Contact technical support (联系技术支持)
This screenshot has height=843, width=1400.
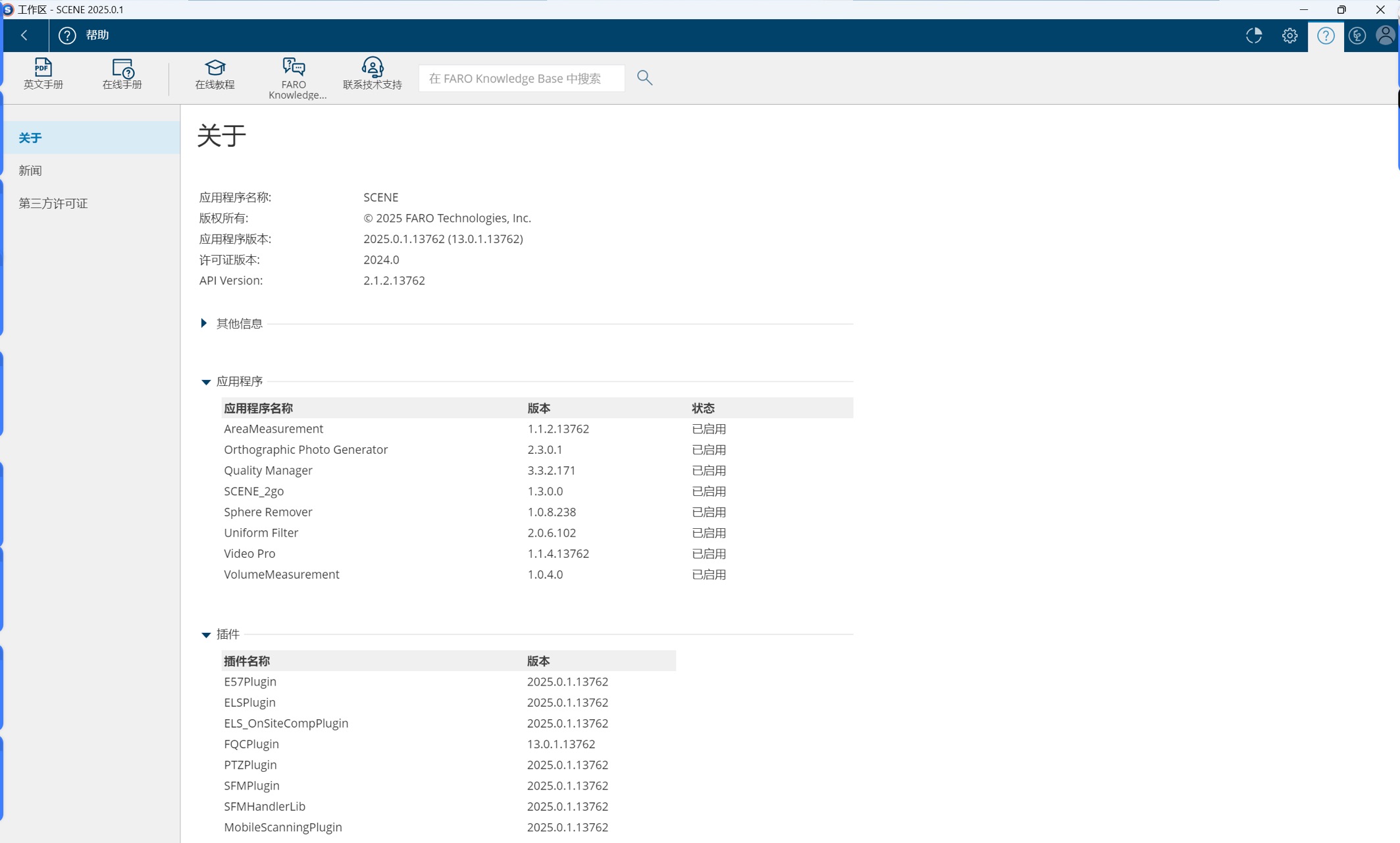tap(372, 73)
